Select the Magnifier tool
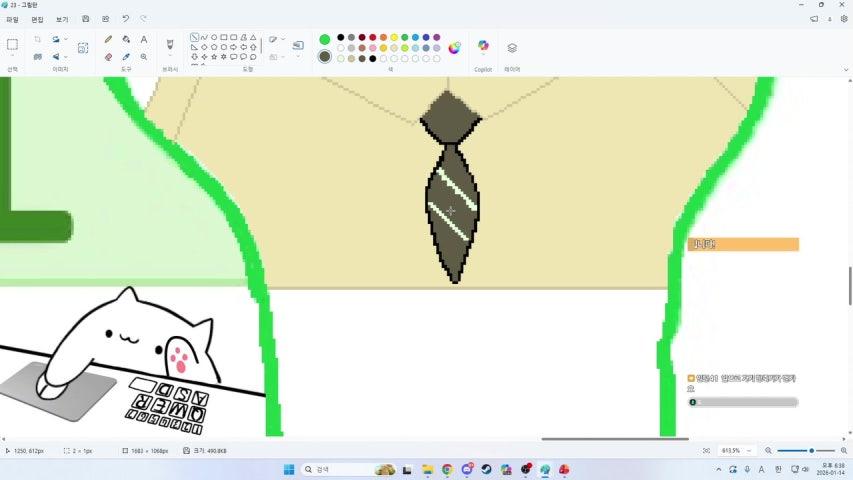853x480 pixels. point(144,57)
